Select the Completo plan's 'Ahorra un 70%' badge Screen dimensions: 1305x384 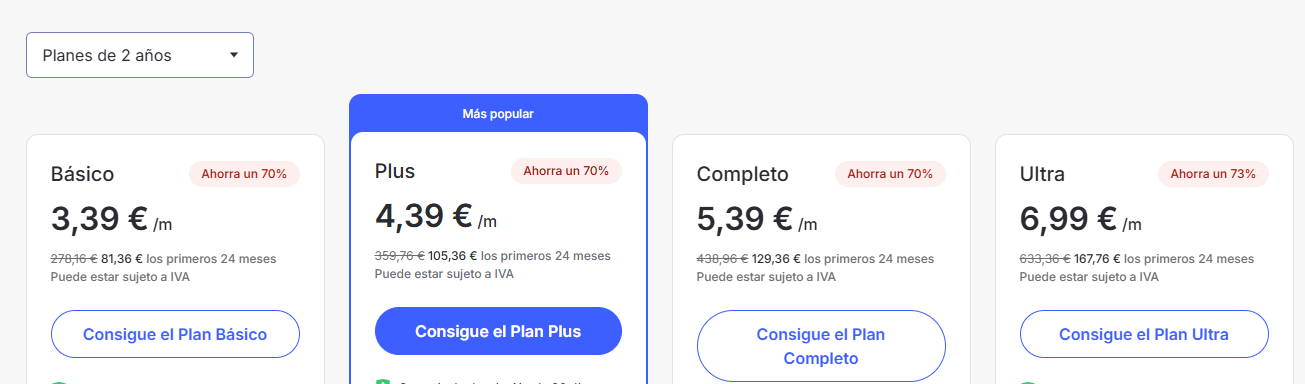[x=890, y=174]
